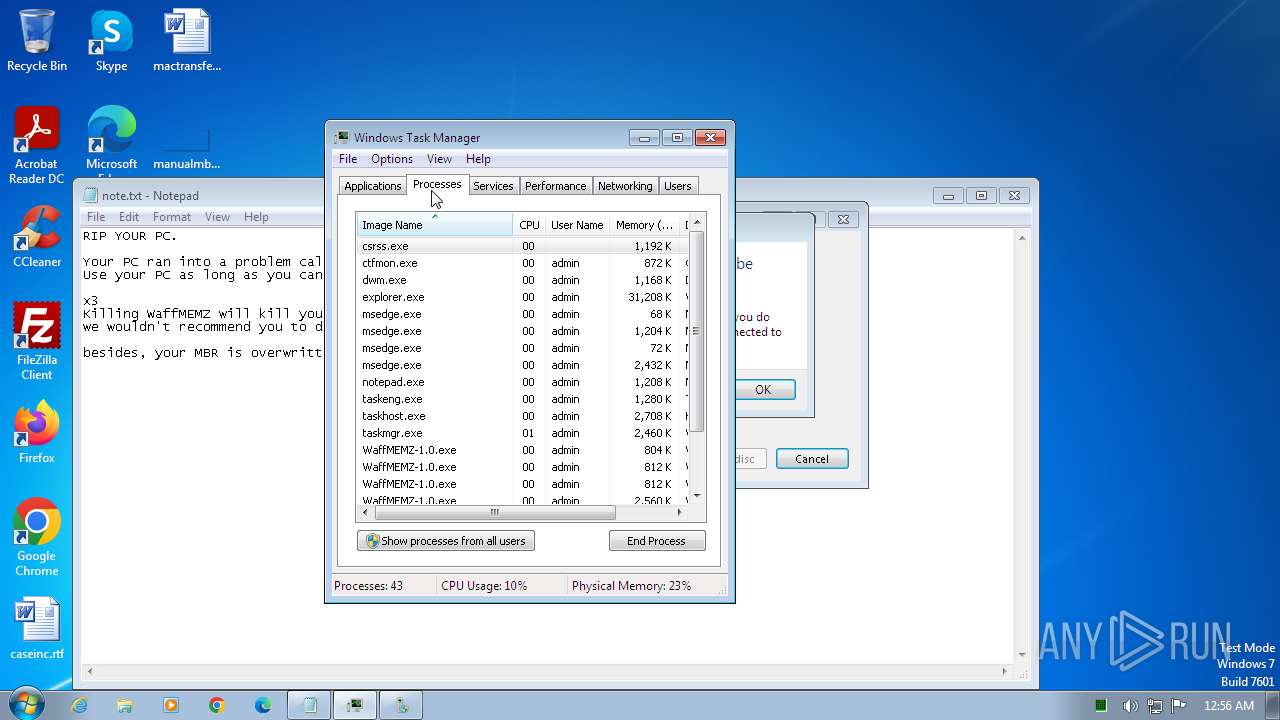Screen dimensions: 1280x720
Task: Click the green CPU meter tray icon
Action: (1101, 706)
